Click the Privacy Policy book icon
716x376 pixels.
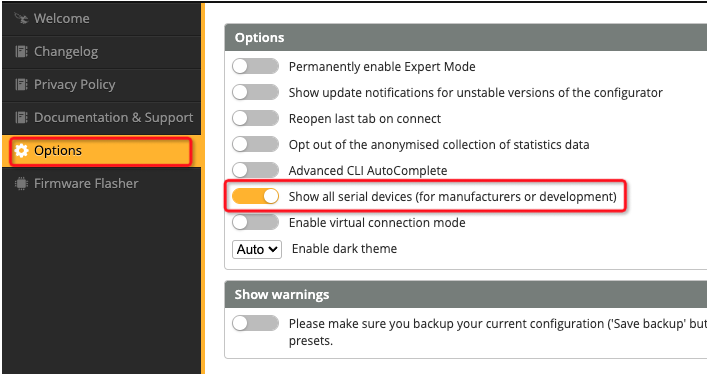[x=21, y=85]
